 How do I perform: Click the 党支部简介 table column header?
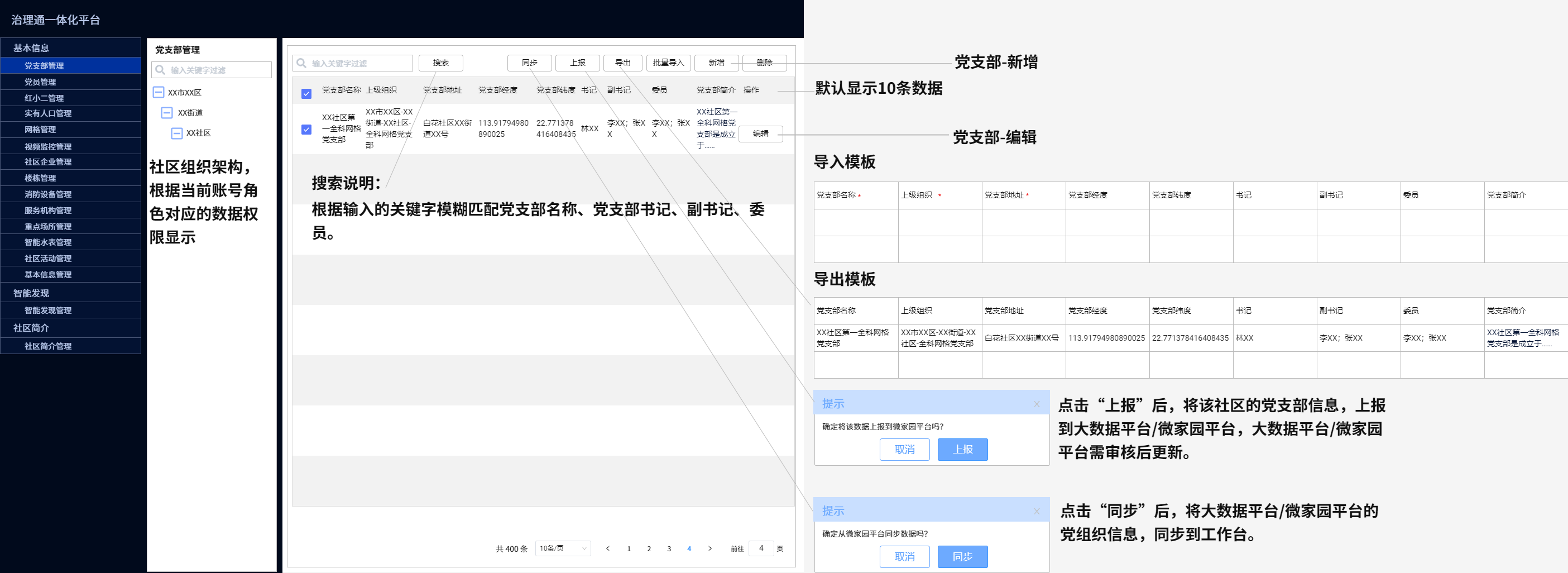pyautogui.click(x=716, y=90)
